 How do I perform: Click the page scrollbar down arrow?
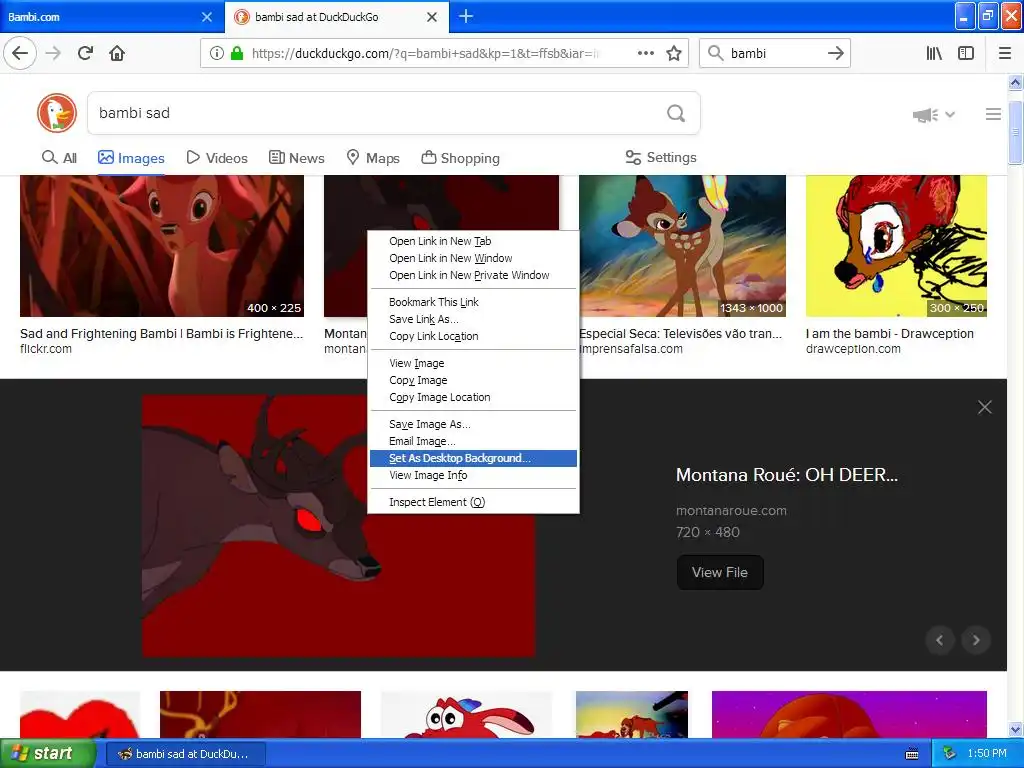(x=1016, y=729)
